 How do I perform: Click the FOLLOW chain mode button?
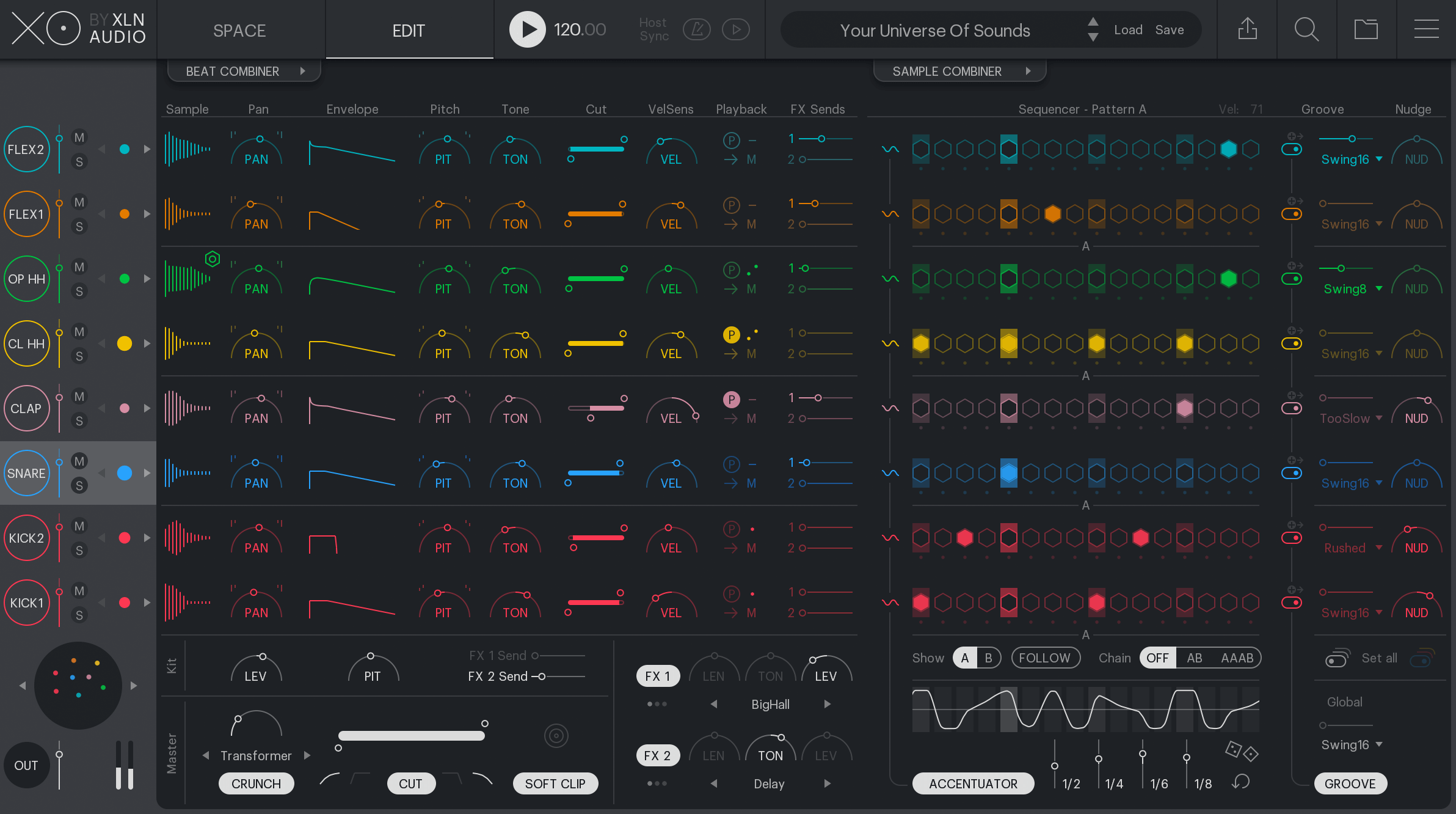[x=1043, y=658]
